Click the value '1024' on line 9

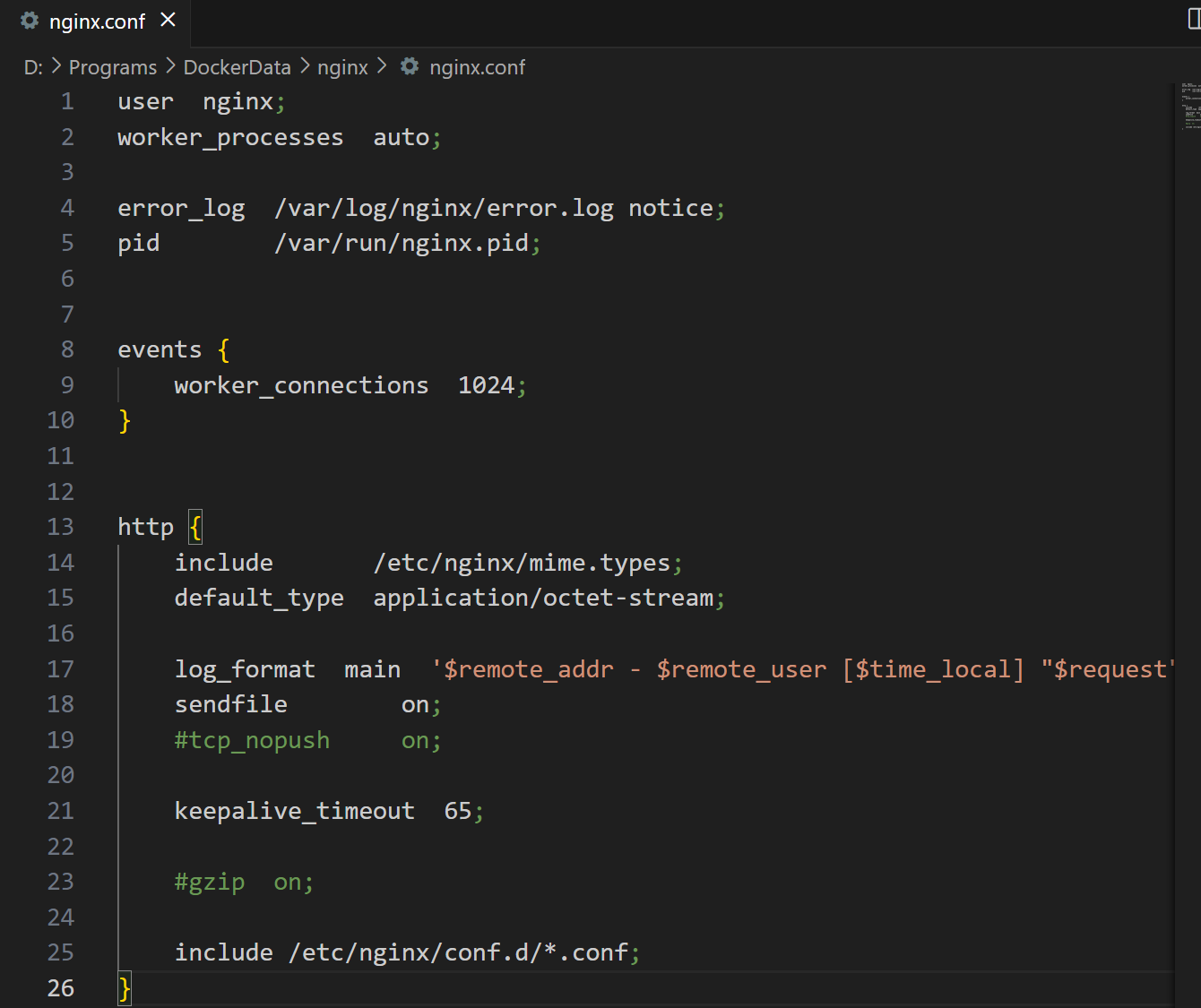point(486,386)
